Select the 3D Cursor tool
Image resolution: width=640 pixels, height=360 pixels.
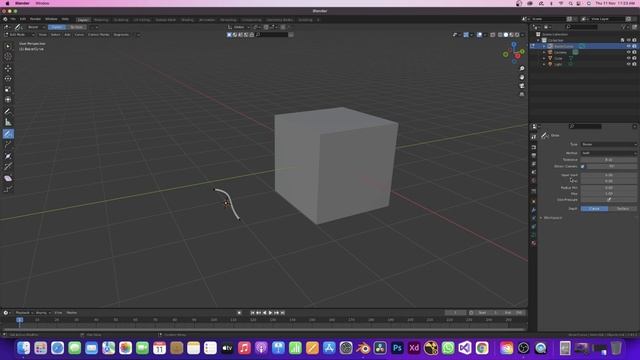[8, 57]
